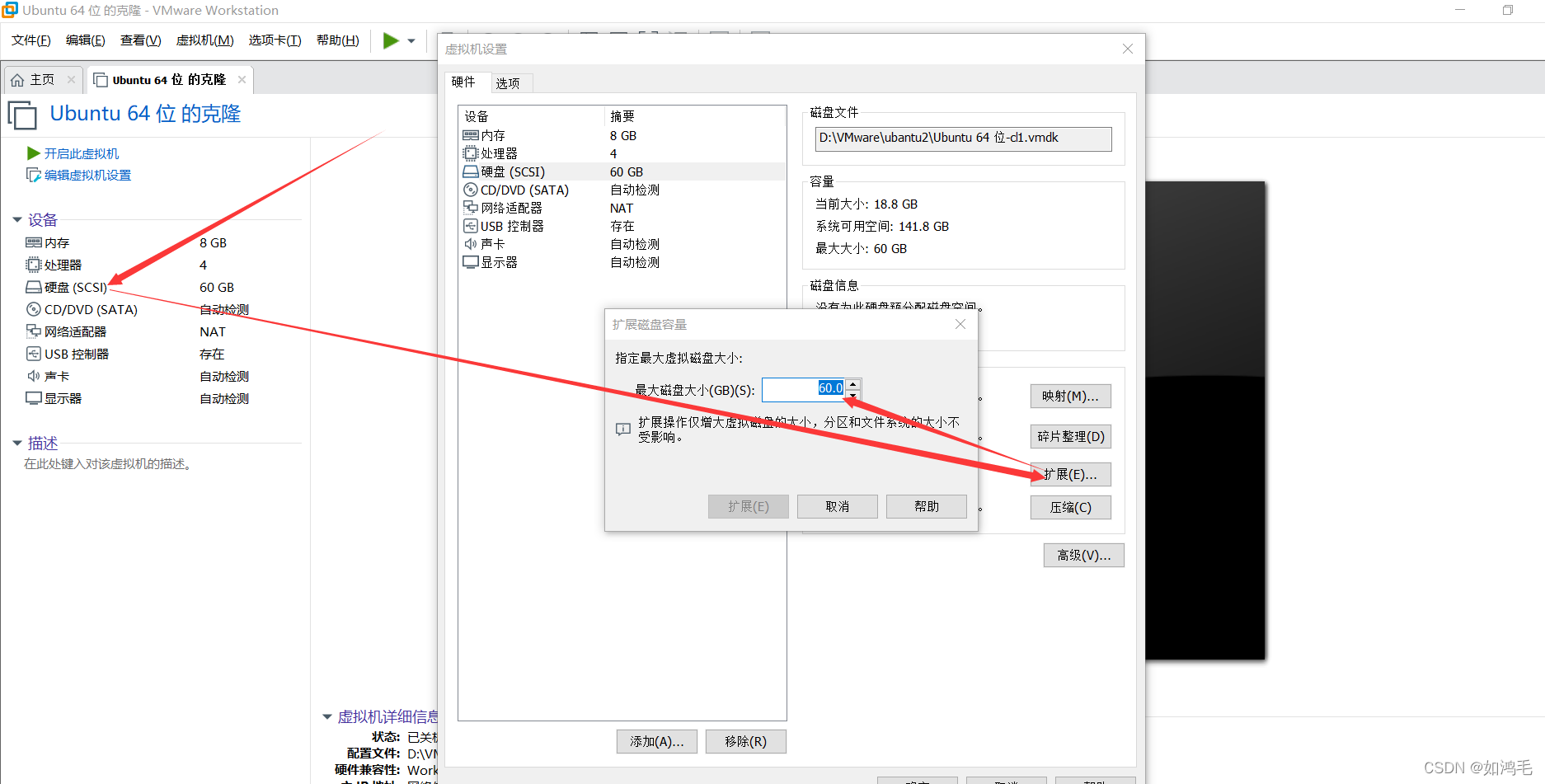The image size is (1545, 784).
Task: Click 压缩(C) button
Action: pyautogui.click(x=1070, y=508)
